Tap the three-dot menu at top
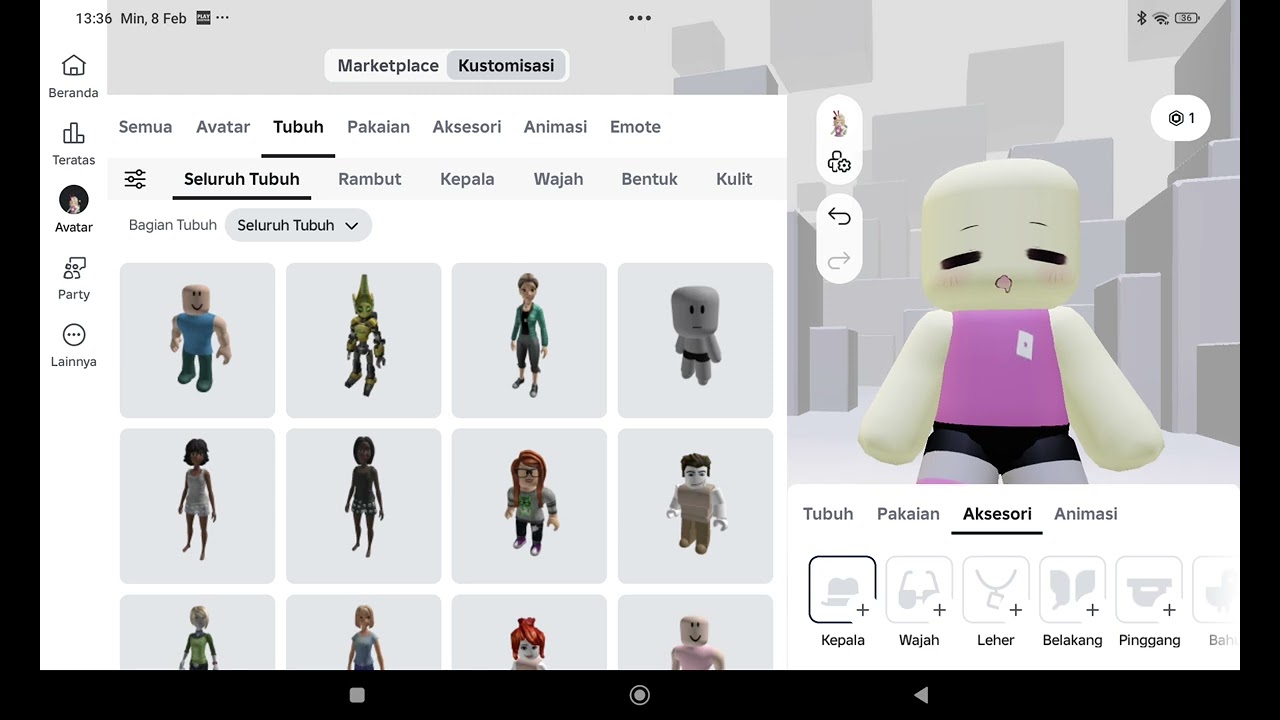This screenshot has width=1280, height=720. [640, 18]
